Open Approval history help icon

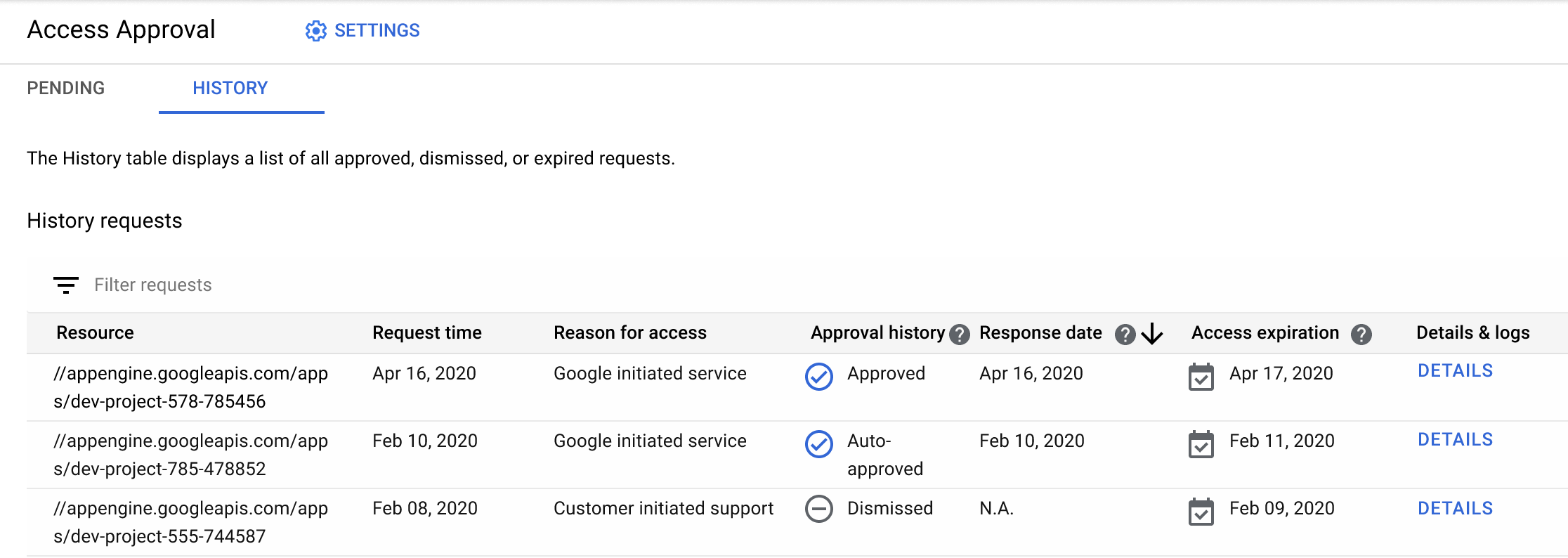[x=959, y=335]
